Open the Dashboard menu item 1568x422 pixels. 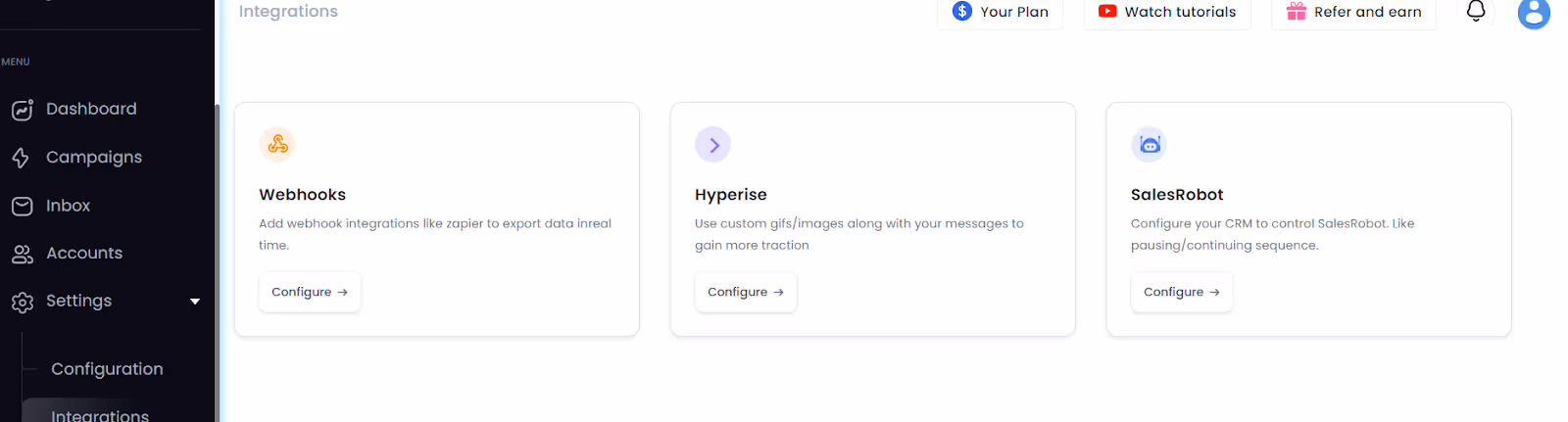click(x=91, y=109)
